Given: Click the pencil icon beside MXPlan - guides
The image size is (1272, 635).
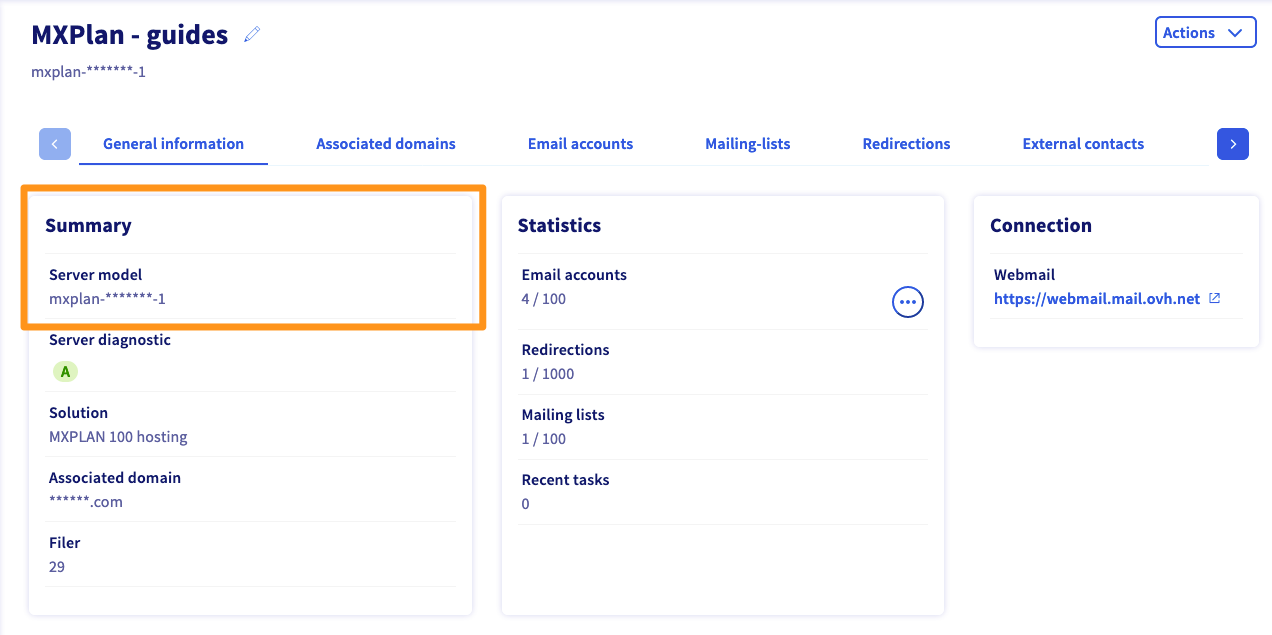Looking at the screenshot, I should [x=252, y=35].
